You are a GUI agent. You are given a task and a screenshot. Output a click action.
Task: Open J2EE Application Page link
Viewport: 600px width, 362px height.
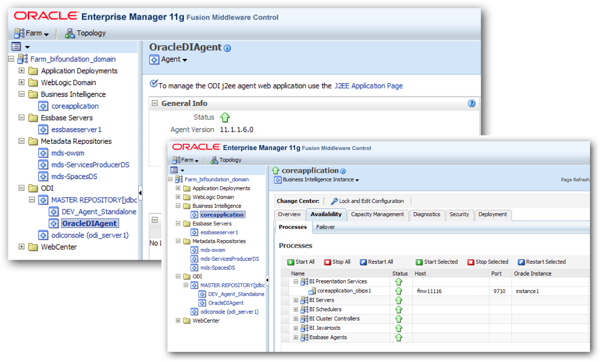click(x=368, y=86)
